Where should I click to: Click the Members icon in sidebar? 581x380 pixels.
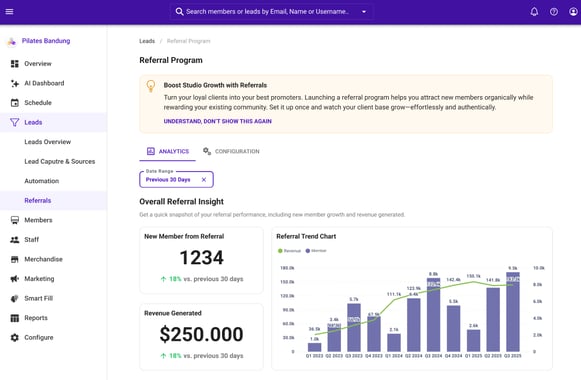coord(14,220)
